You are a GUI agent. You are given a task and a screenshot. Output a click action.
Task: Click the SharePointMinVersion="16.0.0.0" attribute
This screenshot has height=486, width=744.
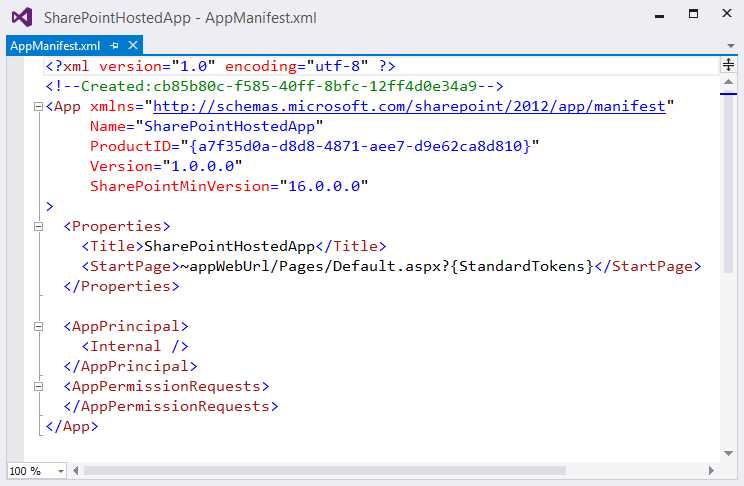229,186
